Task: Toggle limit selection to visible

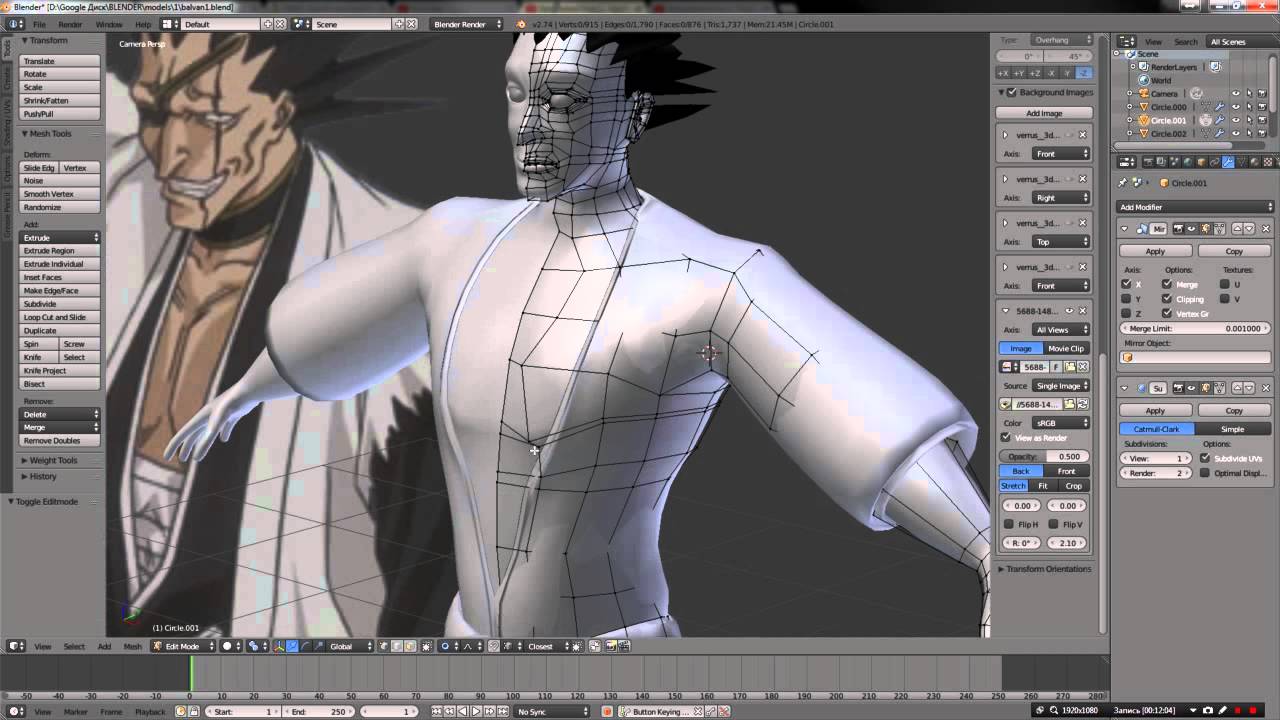Action: (427, 646)
